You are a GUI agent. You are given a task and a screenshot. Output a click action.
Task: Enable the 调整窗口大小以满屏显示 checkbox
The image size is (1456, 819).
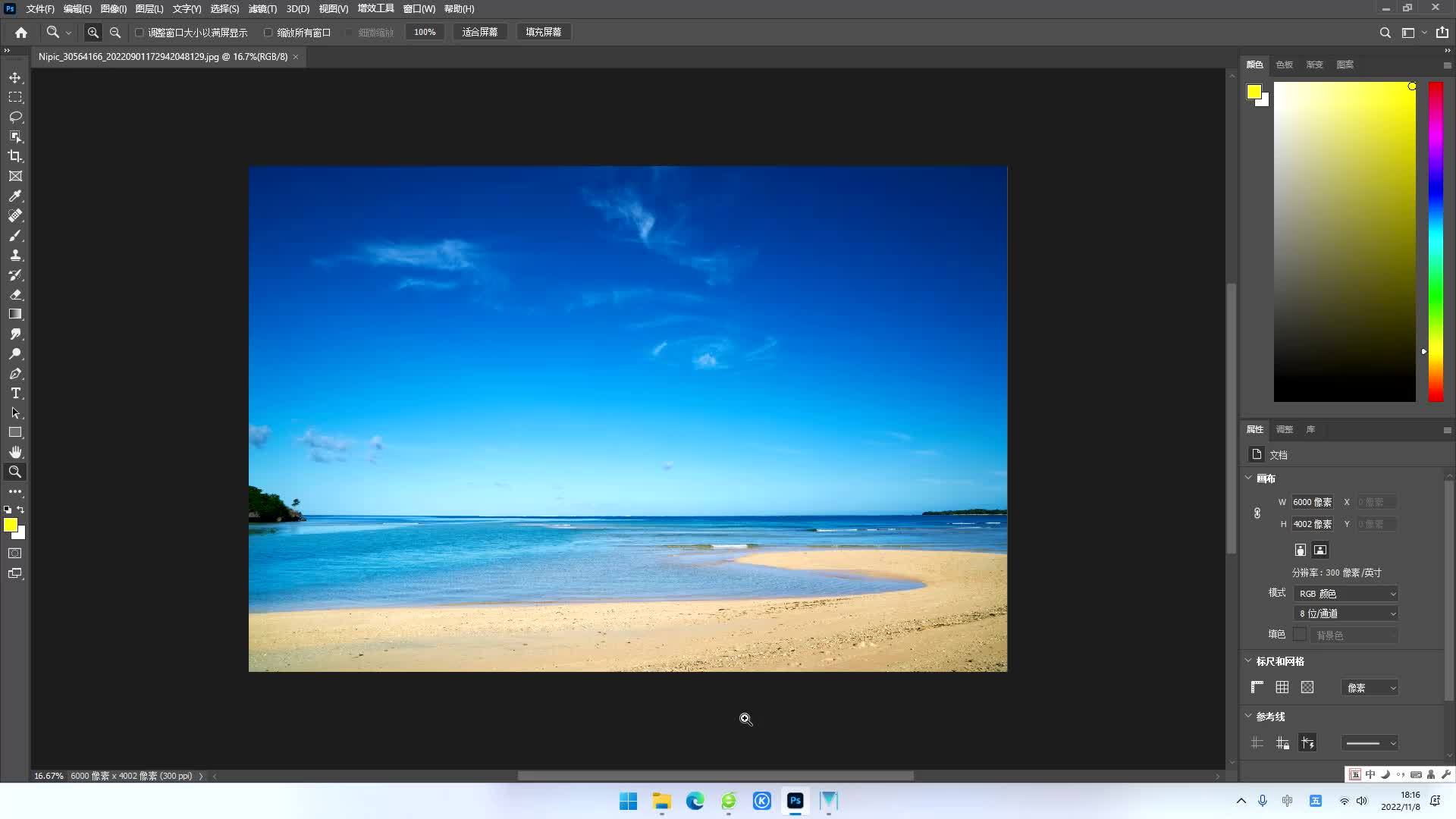click(139, 33)
